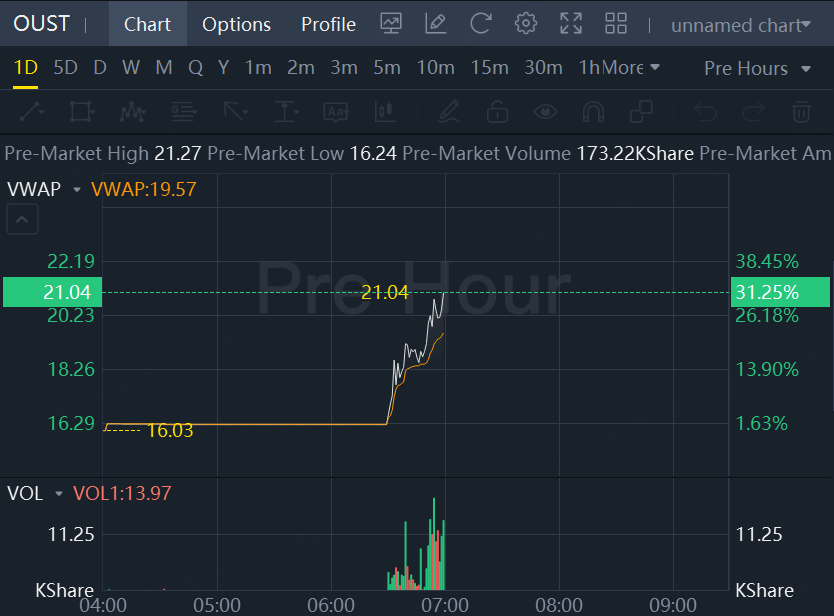Enter fullscreen chart mode icon
Image resolution: width=834 pixels, height=616 pixels.
coord(571,24)
